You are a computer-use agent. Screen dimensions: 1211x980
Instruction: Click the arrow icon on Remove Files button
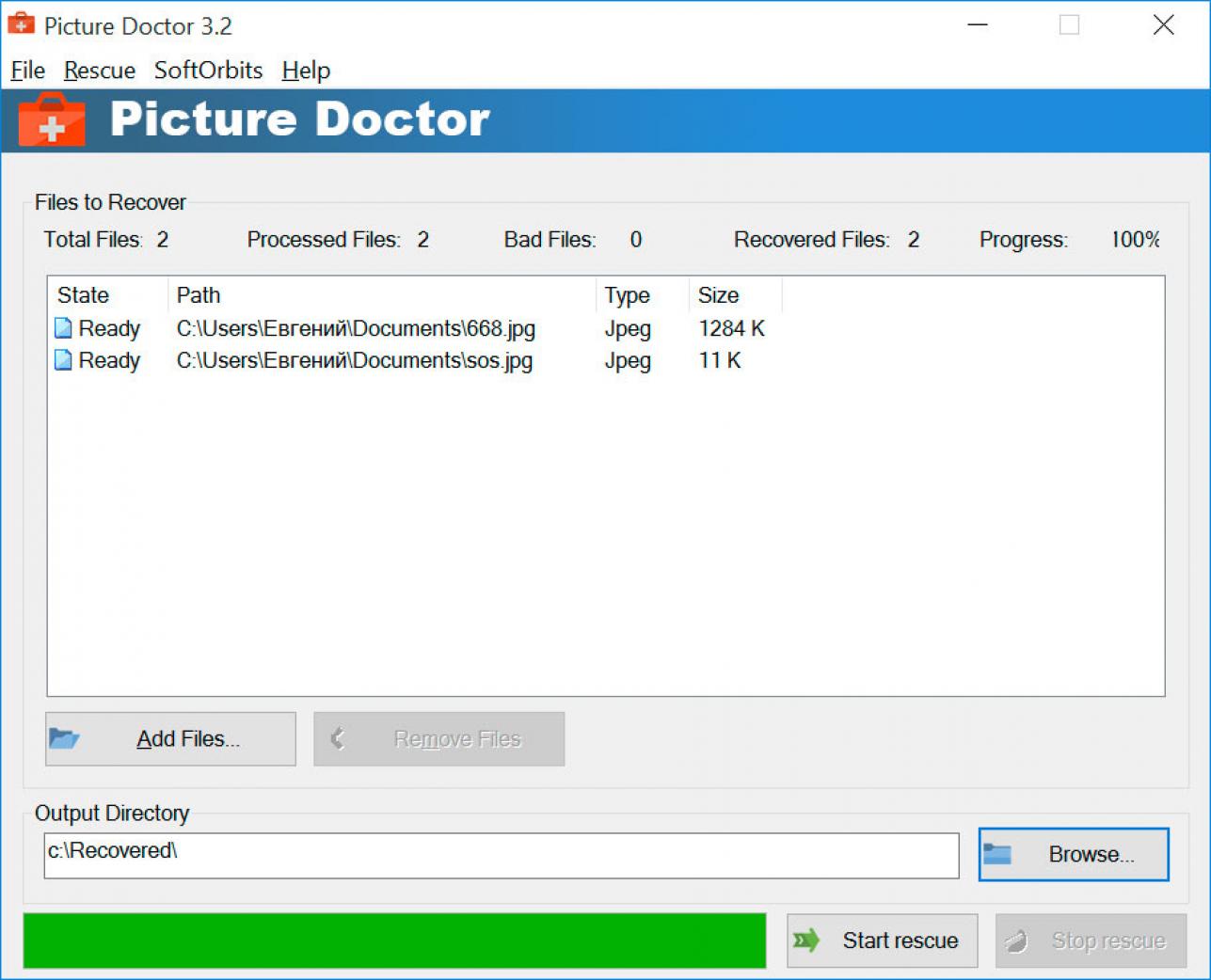point(339,738)
